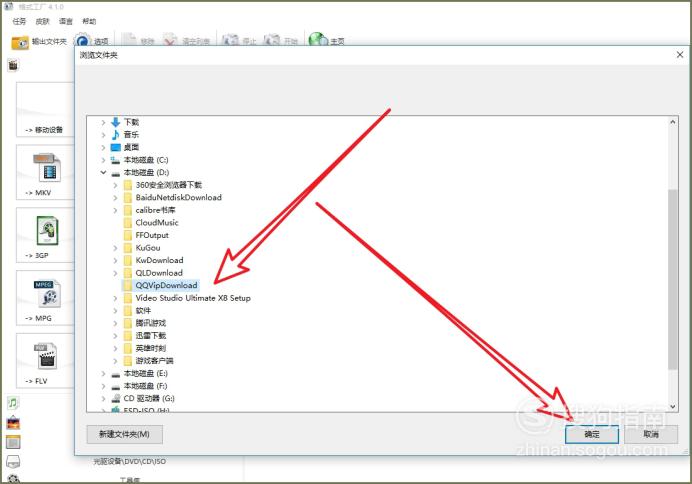Click the CD drive (G:) icon
This screenshot has height=484, width=692.
(116, 398)
